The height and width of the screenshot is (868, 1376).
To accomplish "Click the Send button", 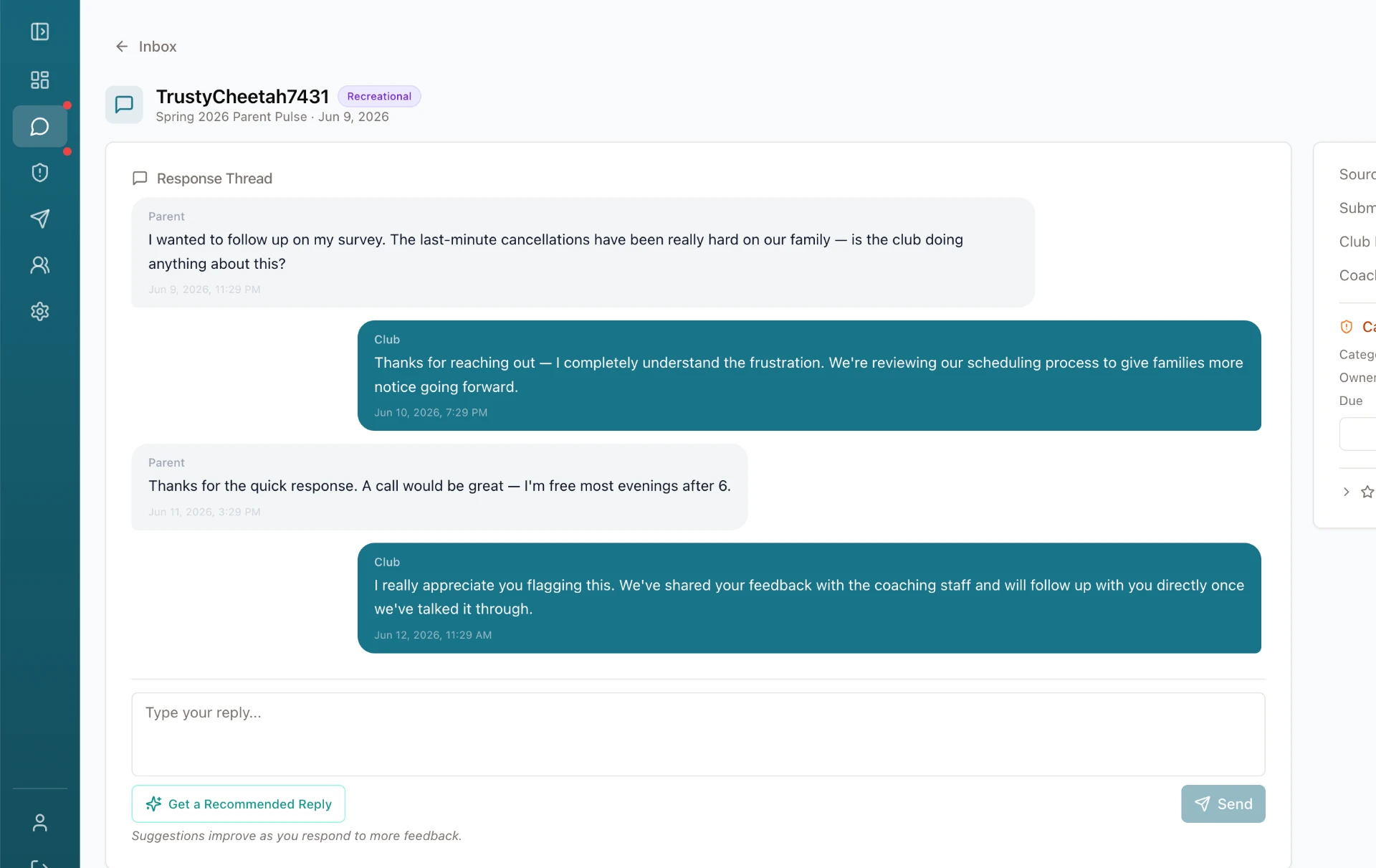I will click(x=1223, y=803).
